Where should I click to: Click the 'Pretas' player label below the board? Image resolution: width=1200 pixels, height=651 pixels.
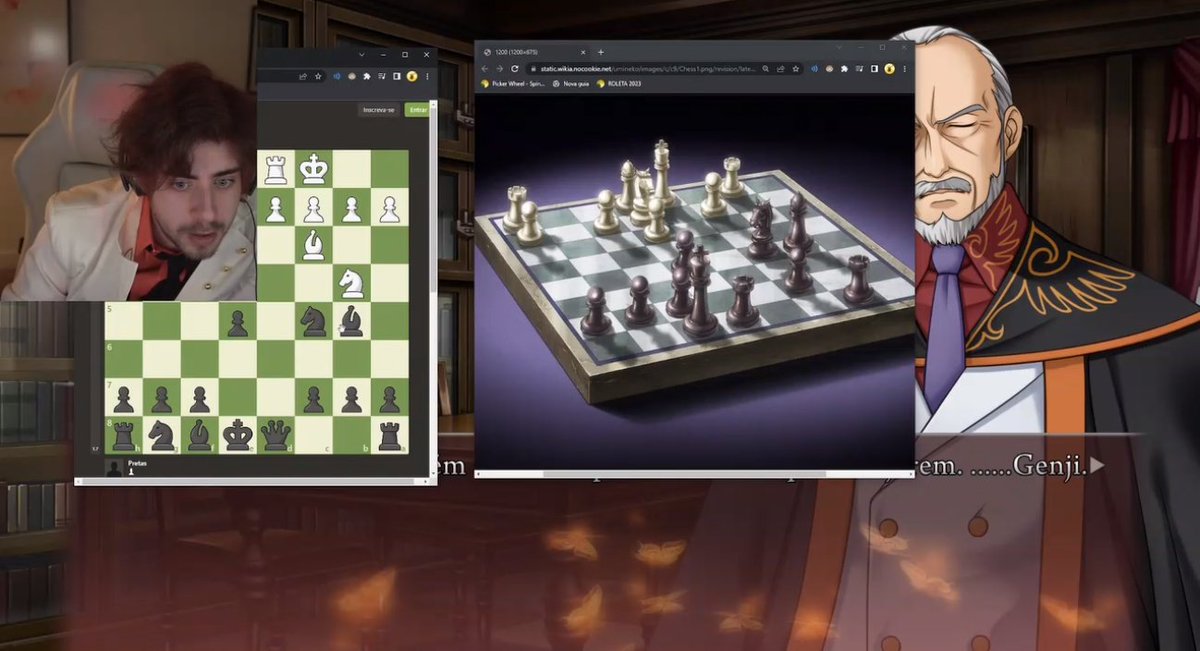(x=137, y=464)
